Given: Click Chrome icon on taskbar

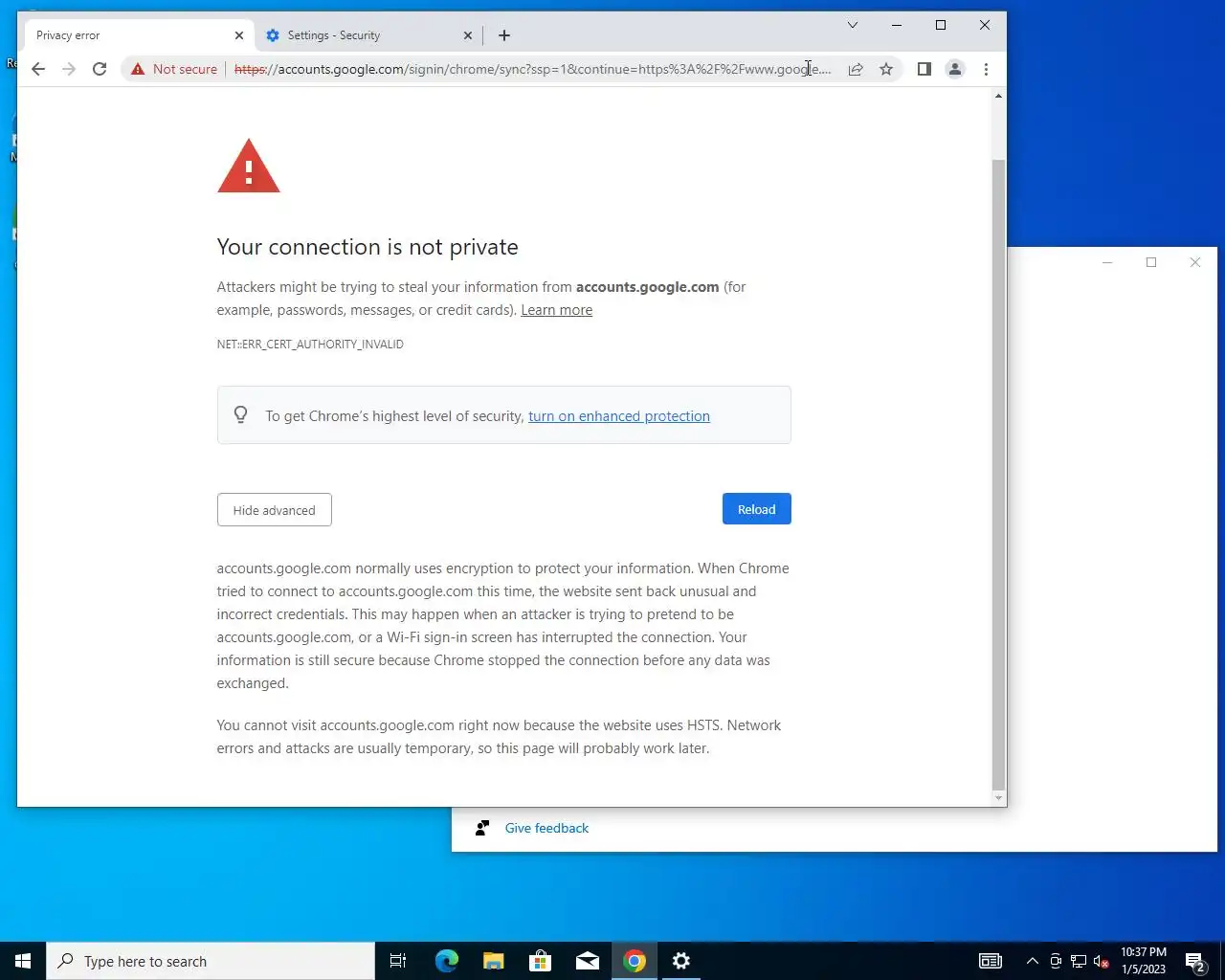Looking at the screenshot, I should tap(635, 961).
